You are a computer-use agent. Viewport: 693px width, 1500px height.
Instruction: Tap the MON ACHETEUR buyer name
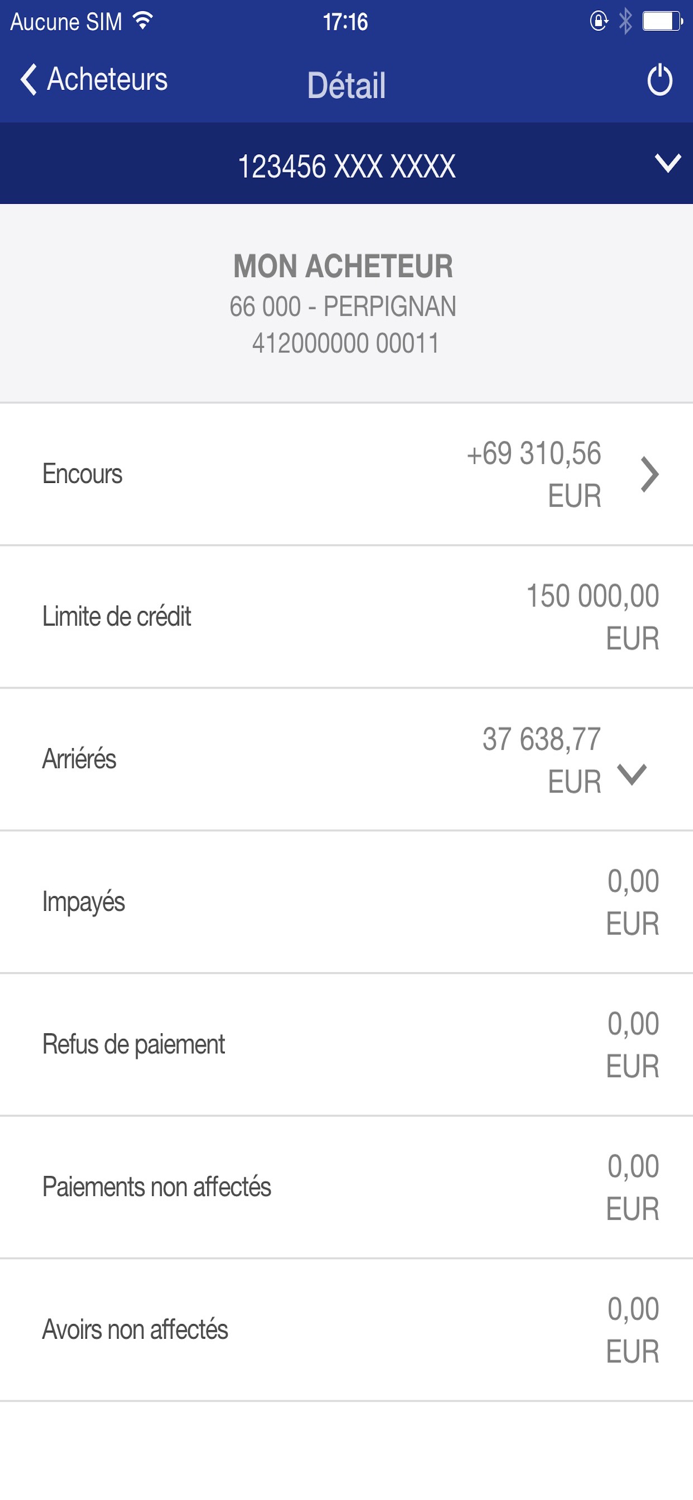pyautogui.click(x=346, y=266)
